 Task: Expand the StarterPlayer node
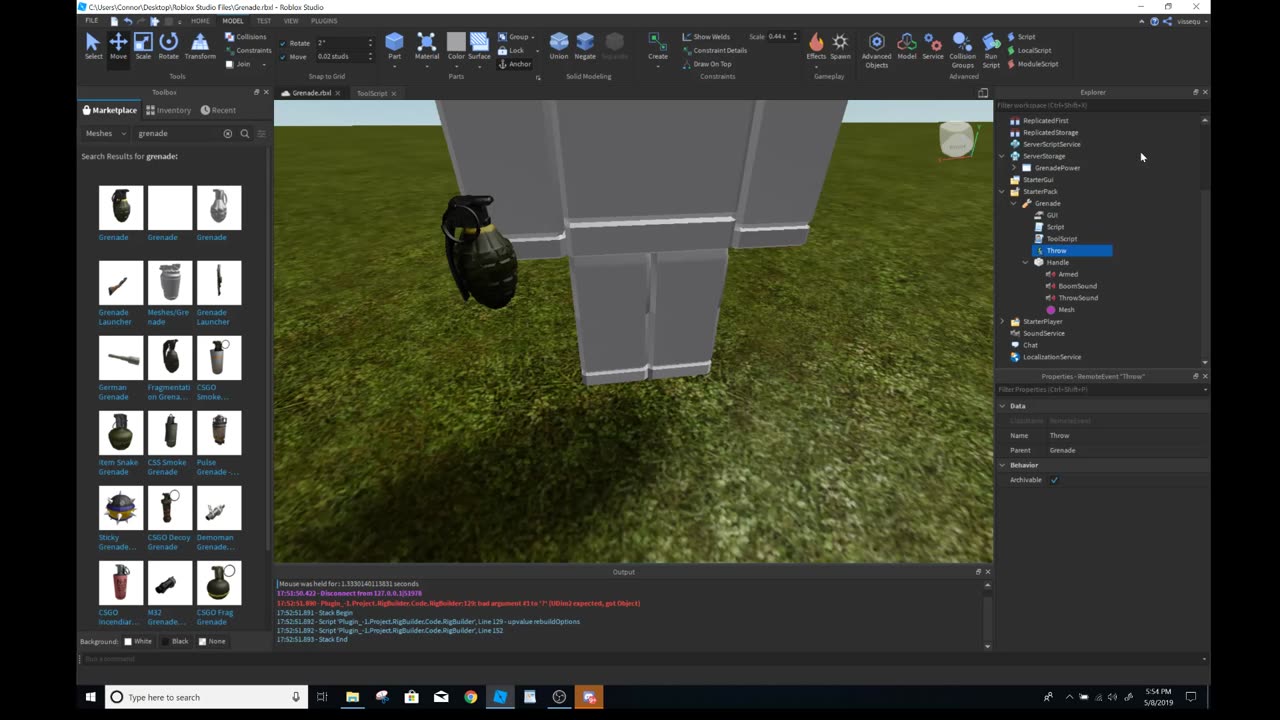click(x=1002, y=322)
